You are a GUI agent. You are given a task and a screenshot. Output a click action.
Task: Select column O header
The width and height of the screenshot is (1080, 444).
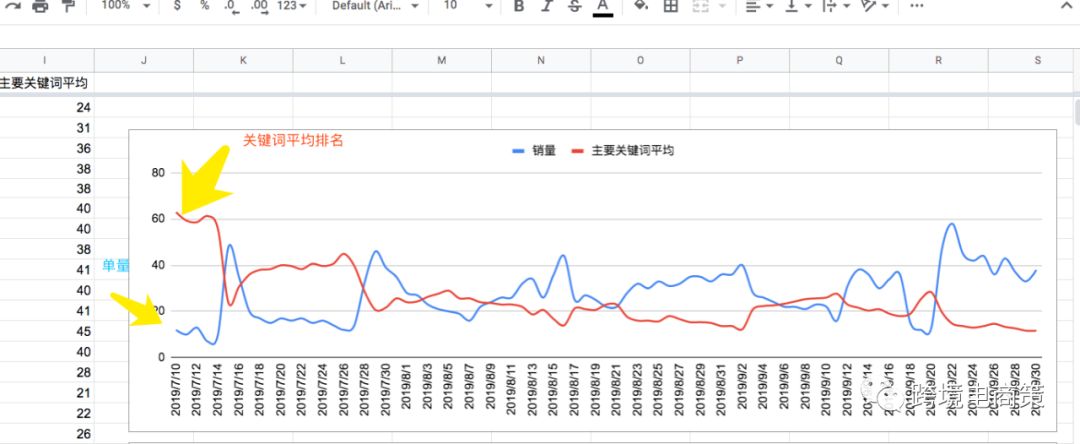click(641, 61)
